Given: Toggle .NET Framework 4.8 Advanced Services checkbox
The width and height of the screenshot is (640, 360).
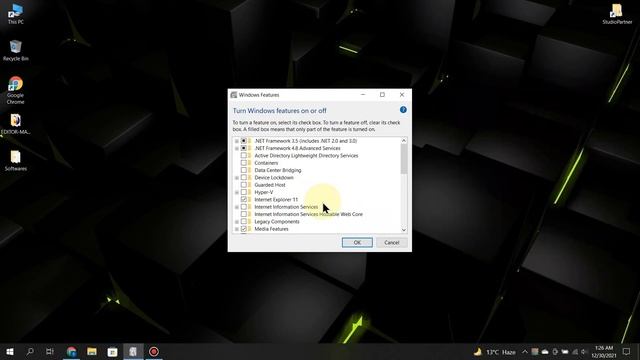Looking at the screenshot, I should (x=244, y=148).
